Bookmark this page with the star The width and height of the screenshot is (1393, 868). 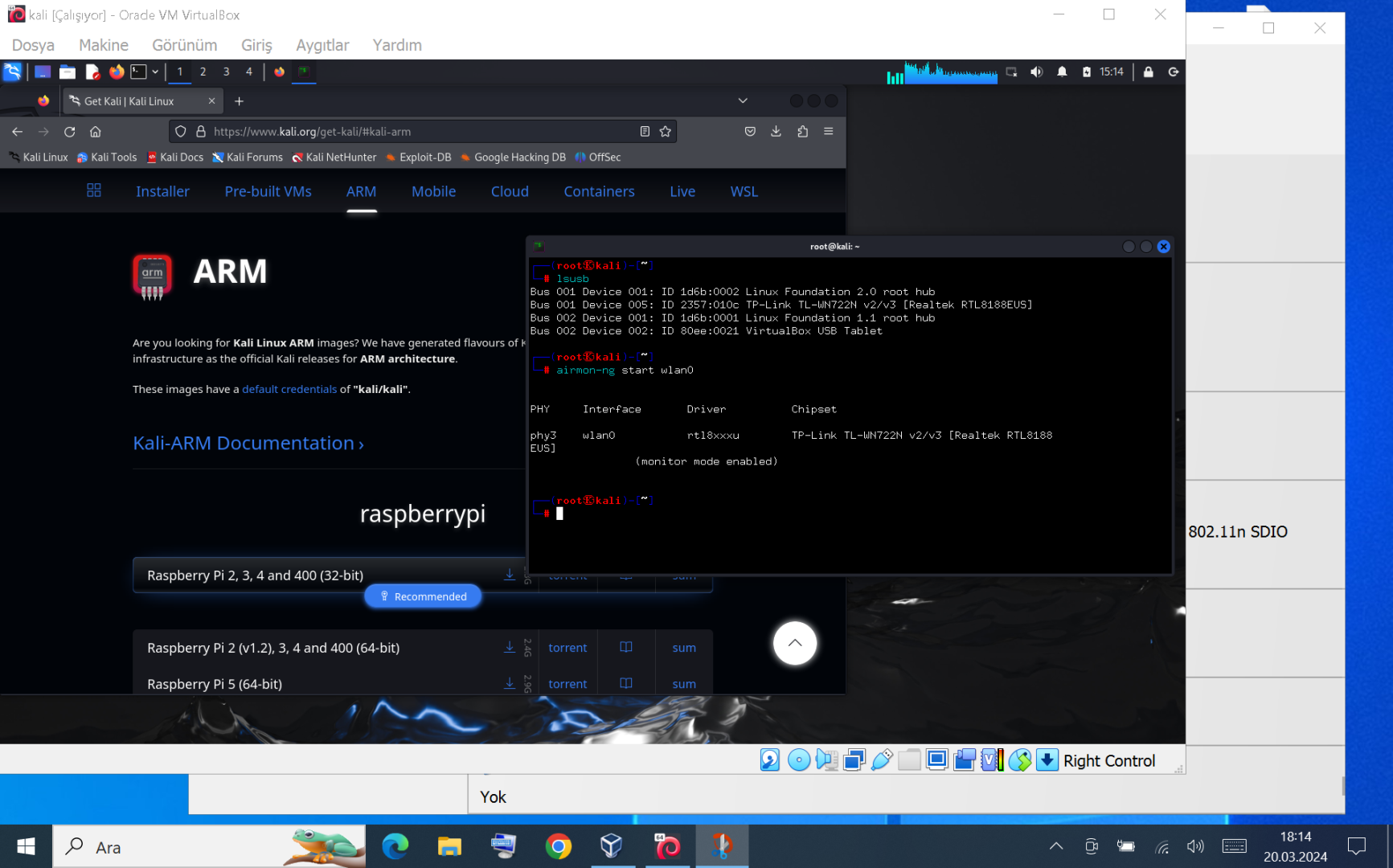click(666, 132)
